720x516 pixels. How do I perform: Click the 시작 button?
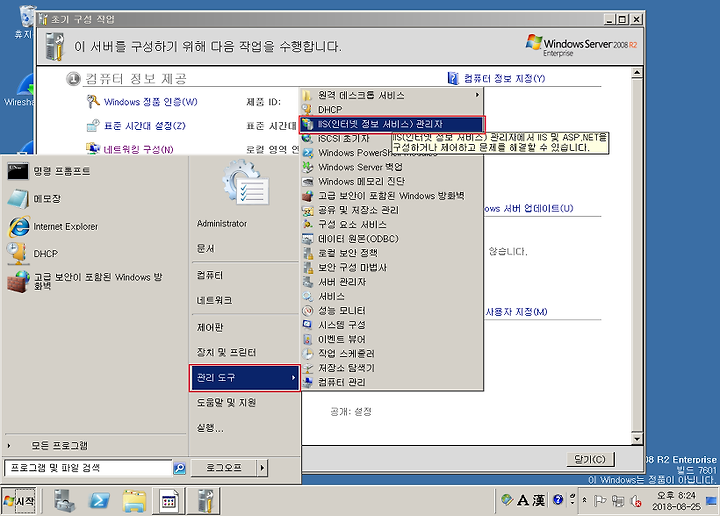[19, 501]
